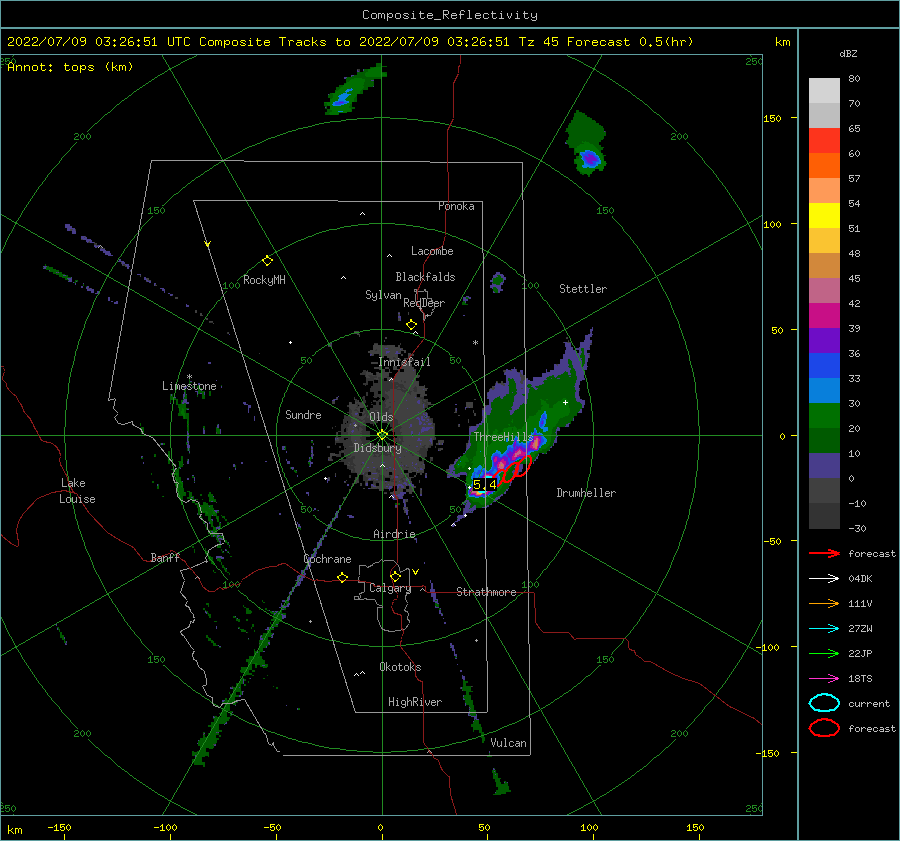Click the magenta 18TS arrow legend icon
Screen dimensions: 900x841
point(824,679)
